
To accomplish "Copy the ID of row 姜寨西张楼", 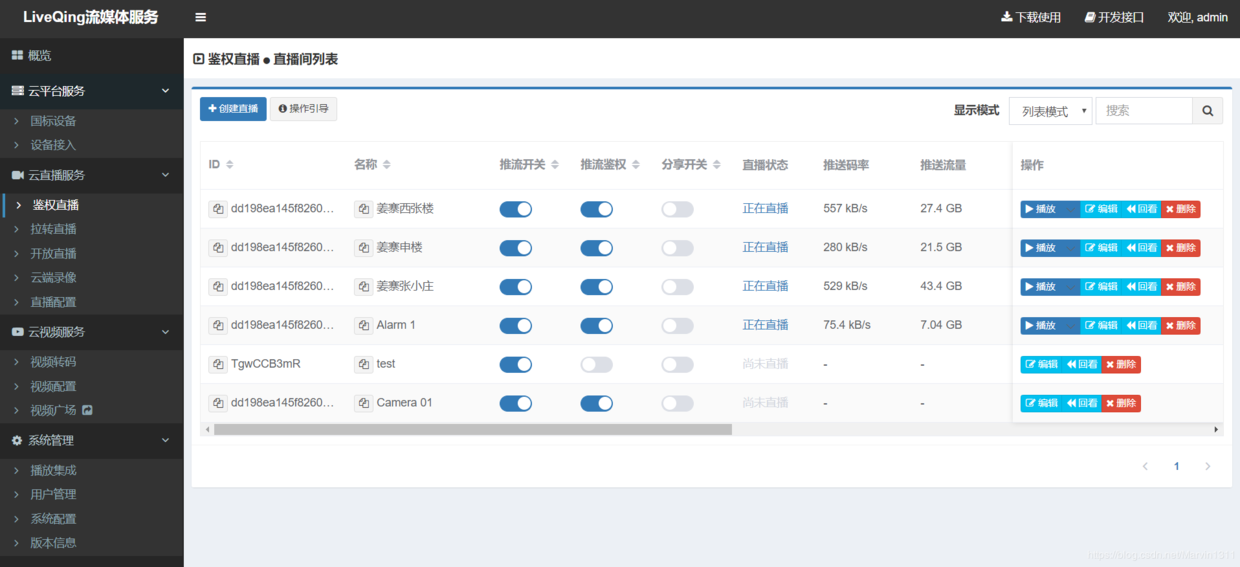I will [x=217, y=209].
